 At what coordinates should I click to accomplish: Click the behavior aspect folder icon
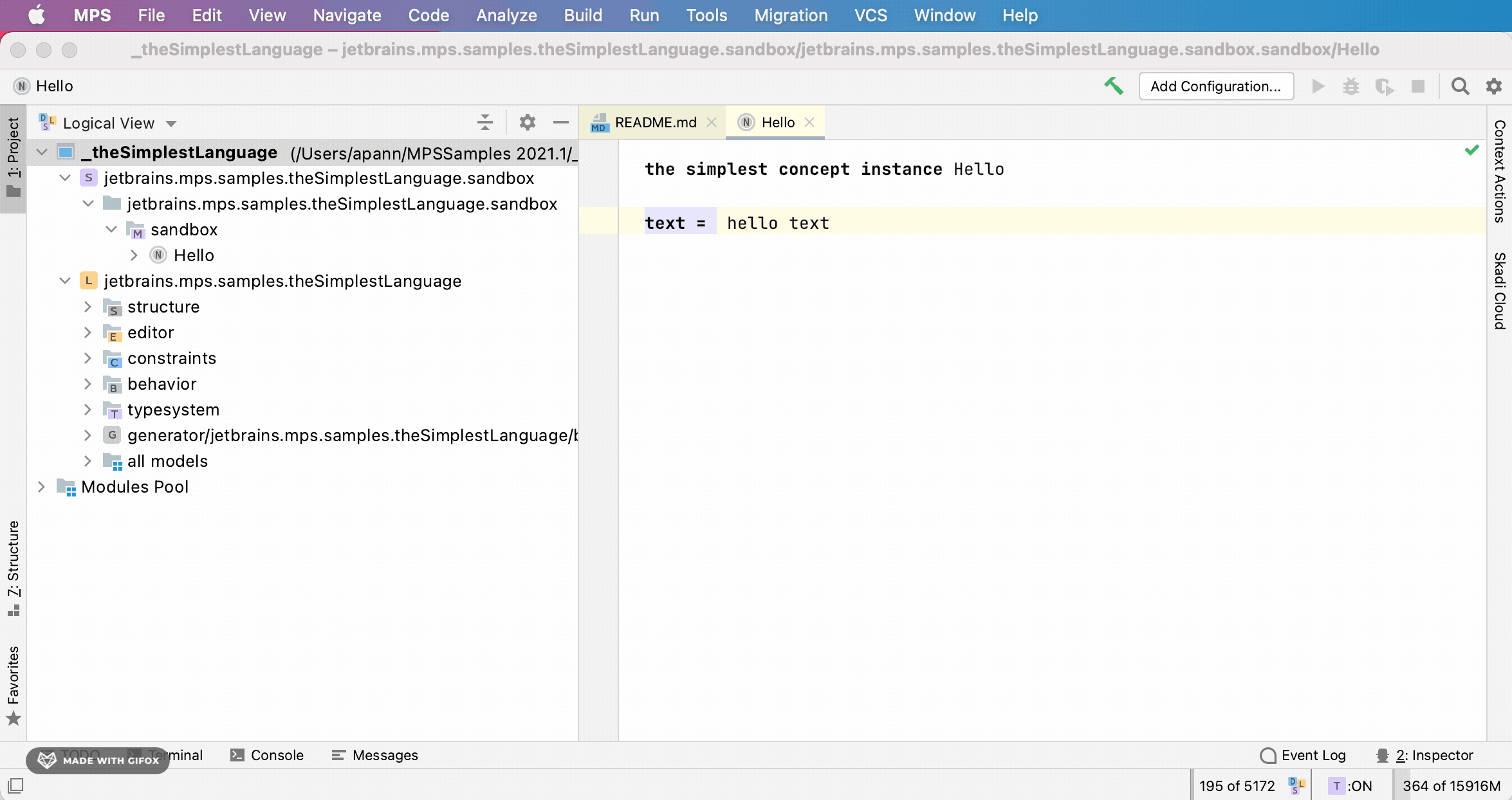pyautogui.click(x=112, y=384)
